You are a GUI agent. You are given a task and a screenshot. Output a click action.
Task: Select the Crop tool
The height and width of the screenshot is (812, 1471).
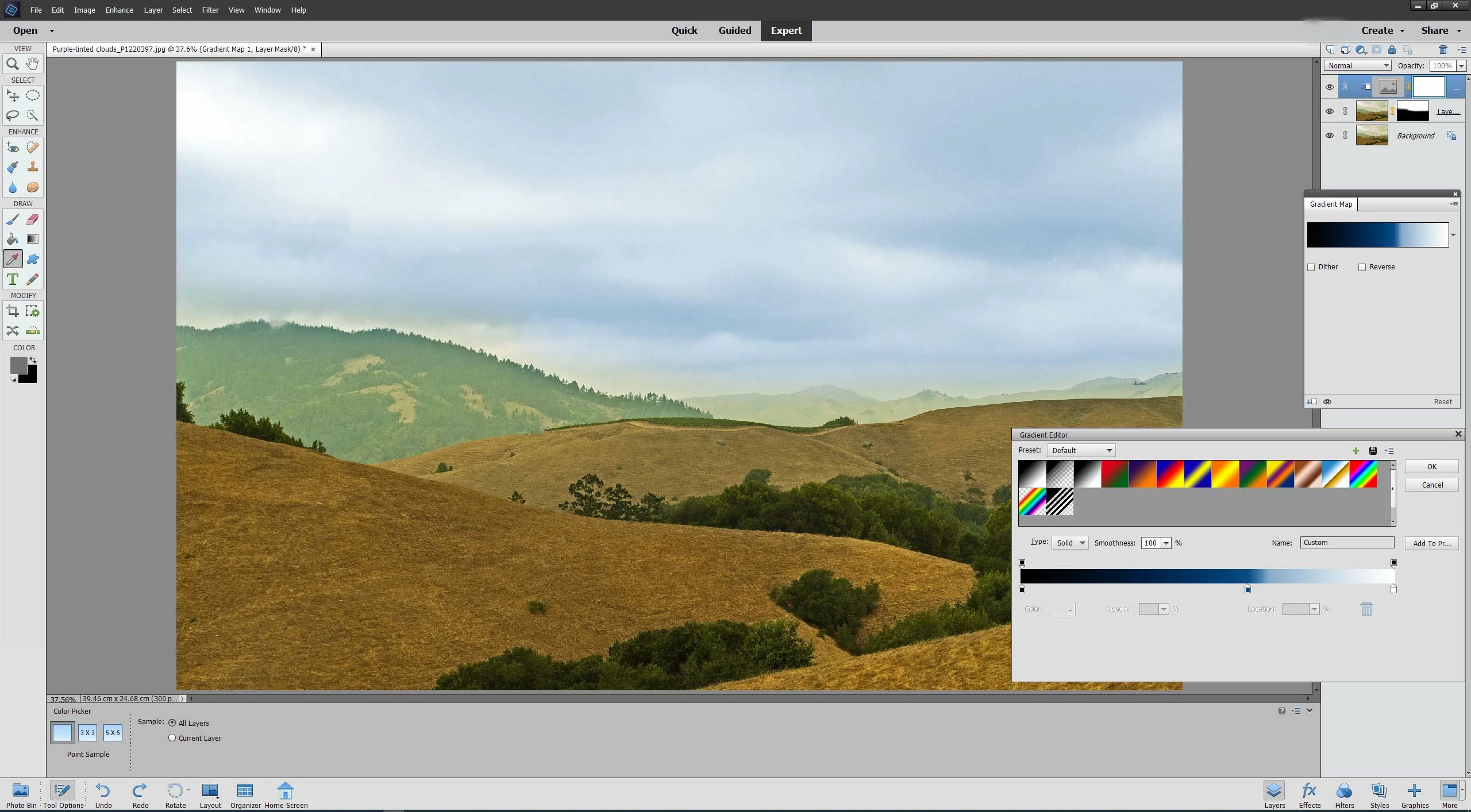point(12,311)
